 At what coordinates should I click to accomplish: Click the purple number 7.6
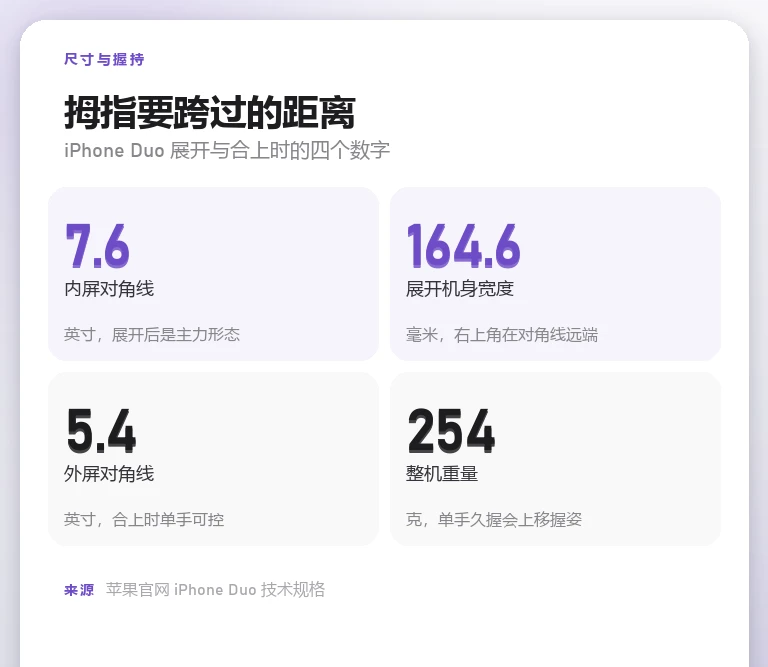[97, 245]
